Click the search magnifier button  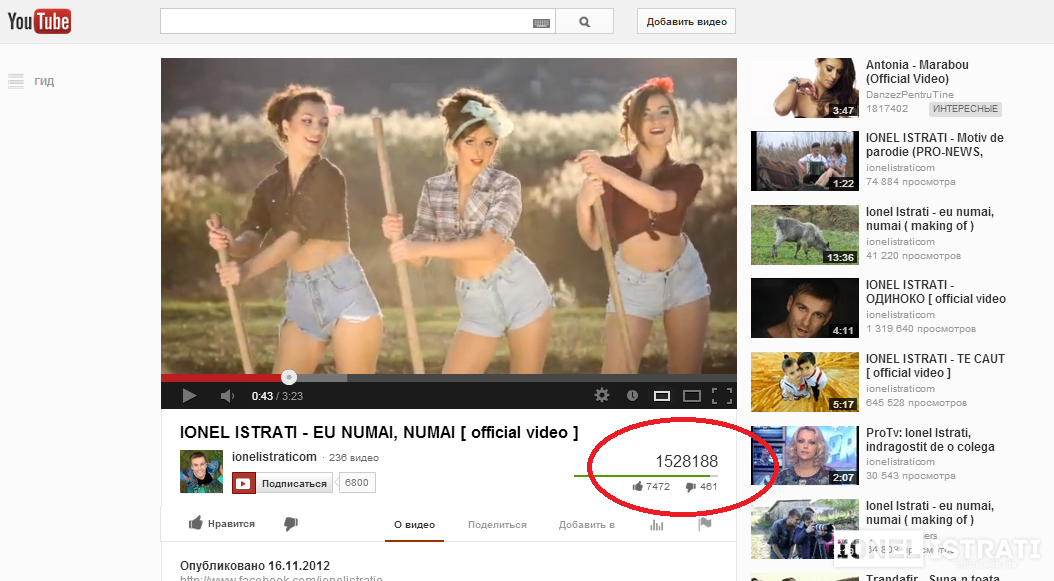(584, 21)
